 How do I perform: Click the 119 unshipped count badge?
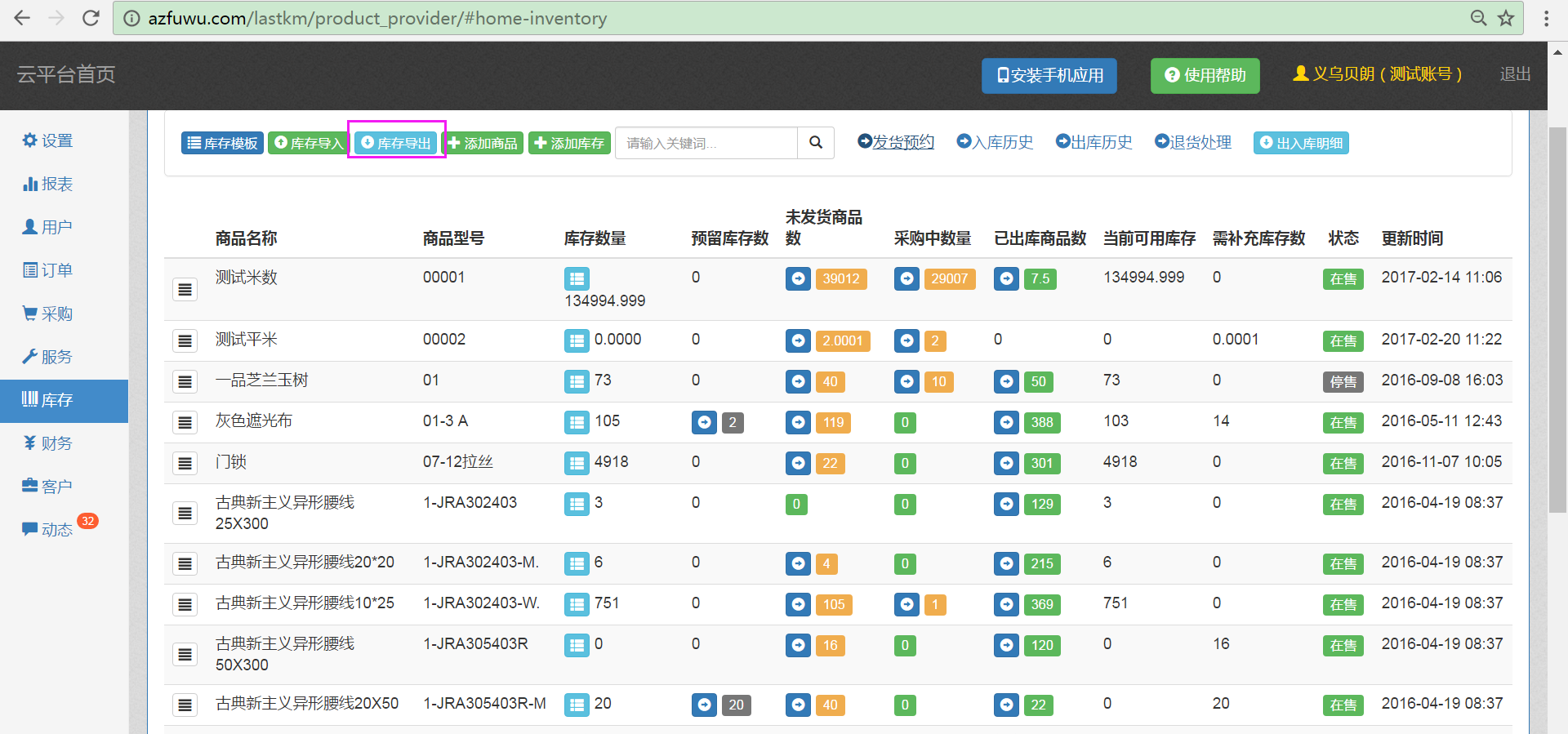(834, 422)
